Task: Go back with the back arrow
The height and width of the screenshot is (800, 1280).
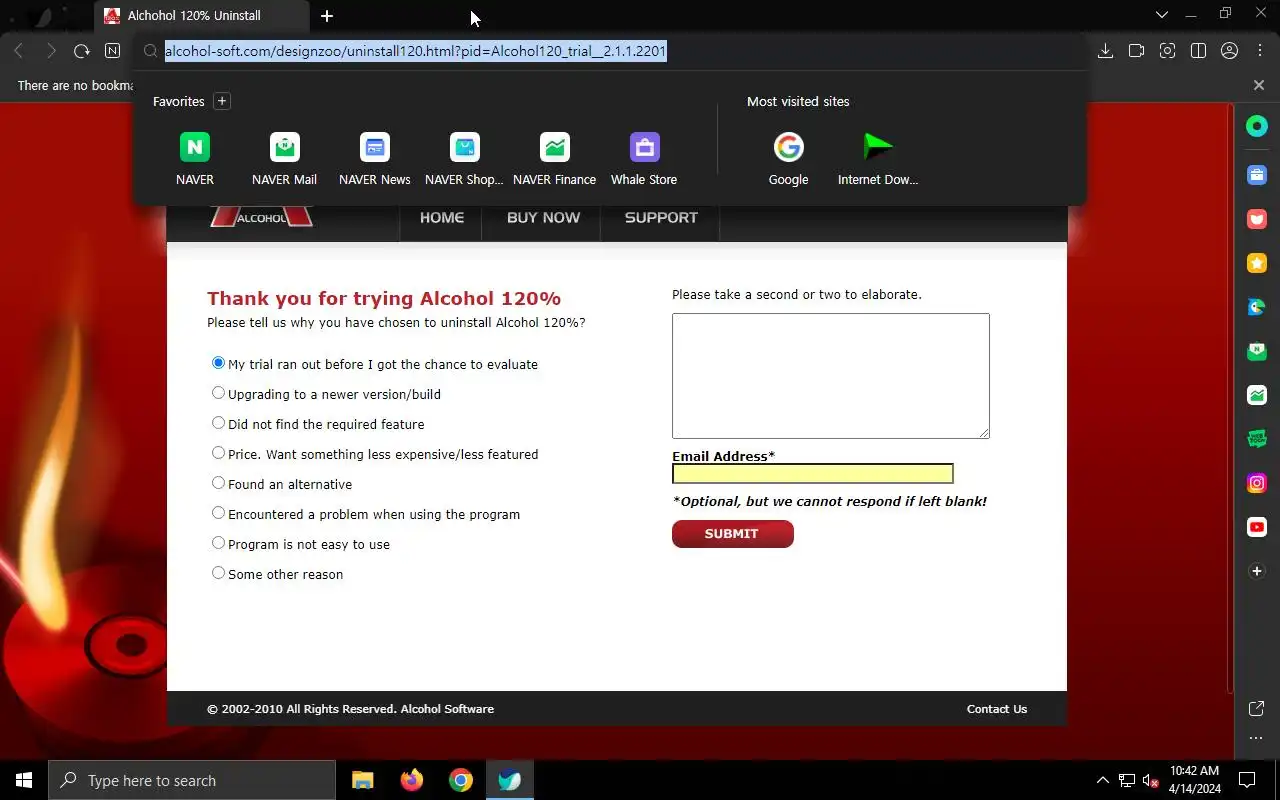Action: 18,51
